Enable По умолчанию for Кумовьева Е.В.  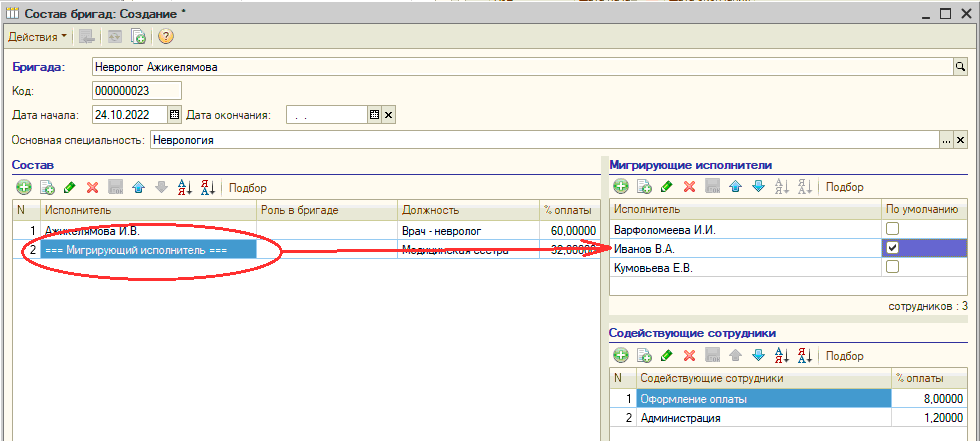click(x=892, y=267)
